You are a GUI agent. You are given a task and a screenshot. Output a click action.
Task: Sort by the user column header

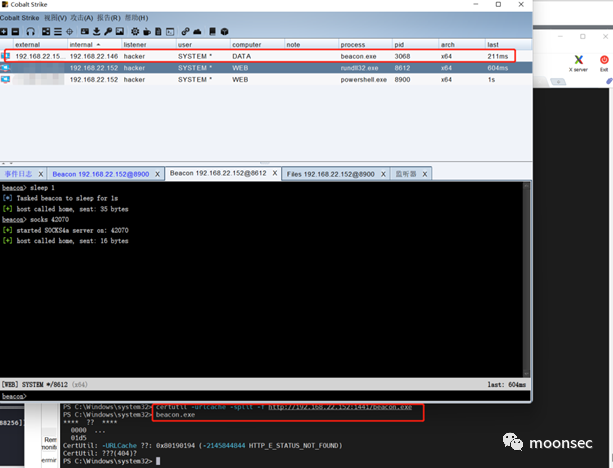click(x=203, y=45)
